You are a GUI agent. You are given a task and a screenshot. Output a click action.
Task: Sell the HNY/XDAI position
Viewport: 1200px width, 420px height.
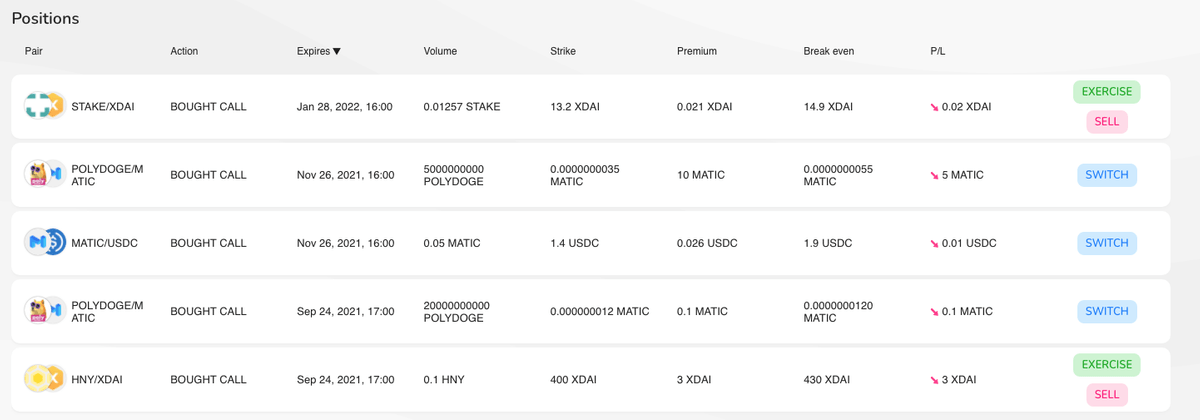(1107, 395)
